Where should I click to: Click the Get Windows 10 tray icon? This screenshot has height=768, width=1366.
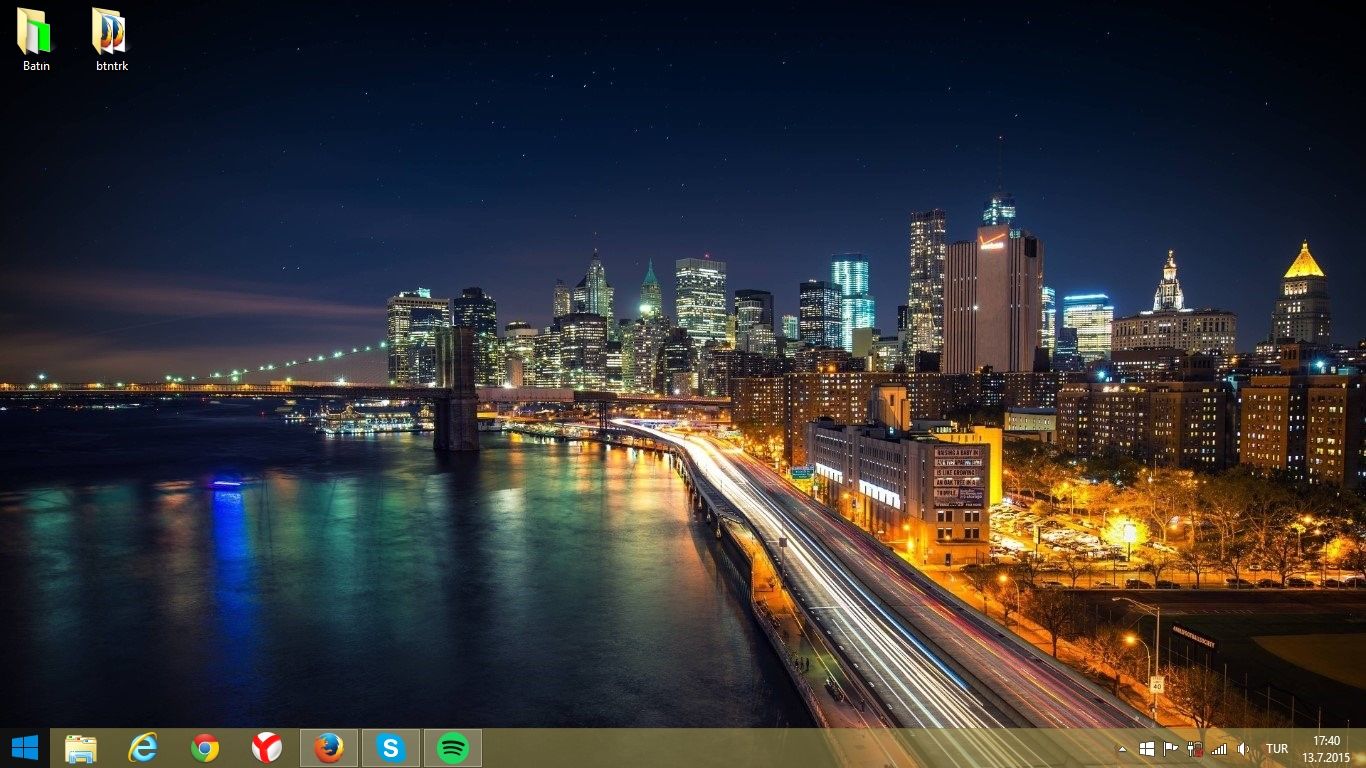coord(1146,748)
